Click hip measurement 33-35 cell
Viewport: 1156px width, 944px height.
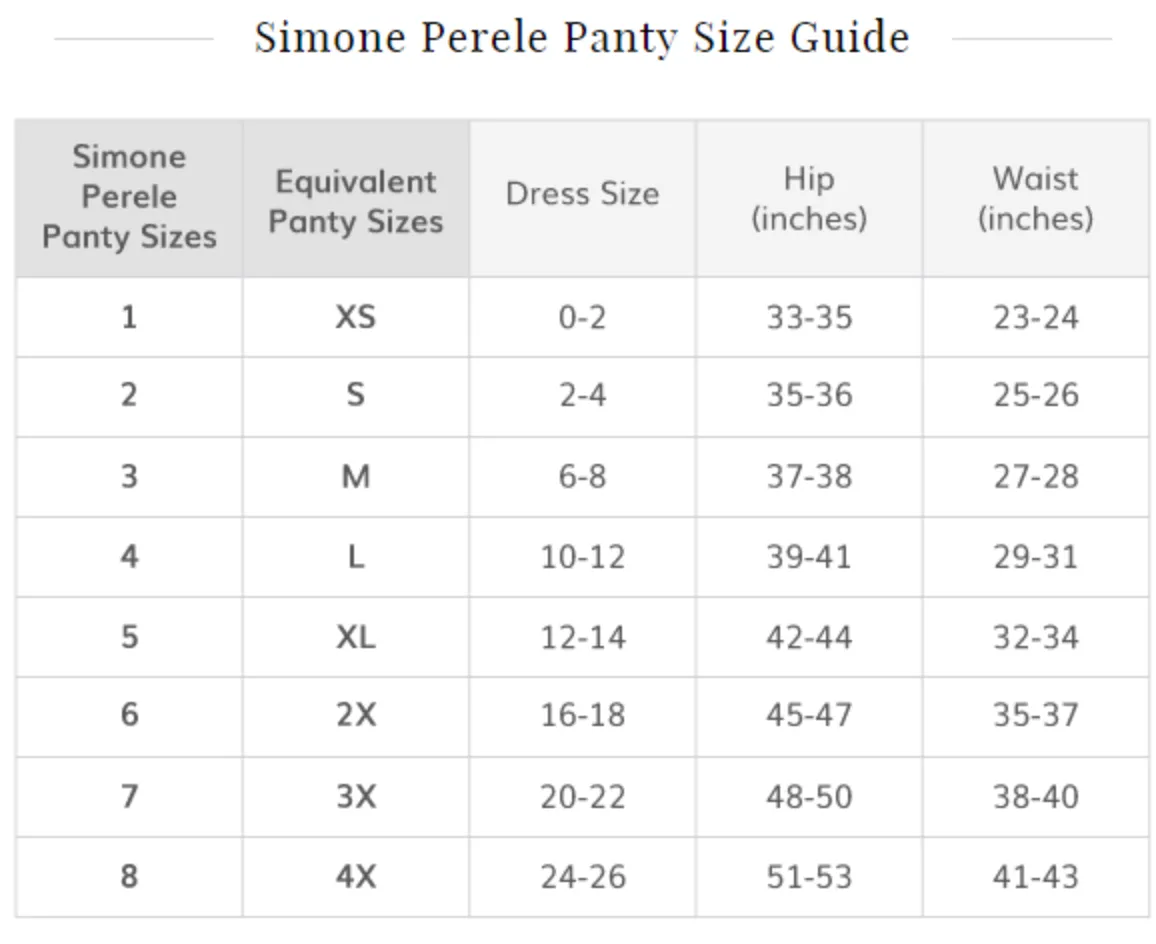point(809,317)
